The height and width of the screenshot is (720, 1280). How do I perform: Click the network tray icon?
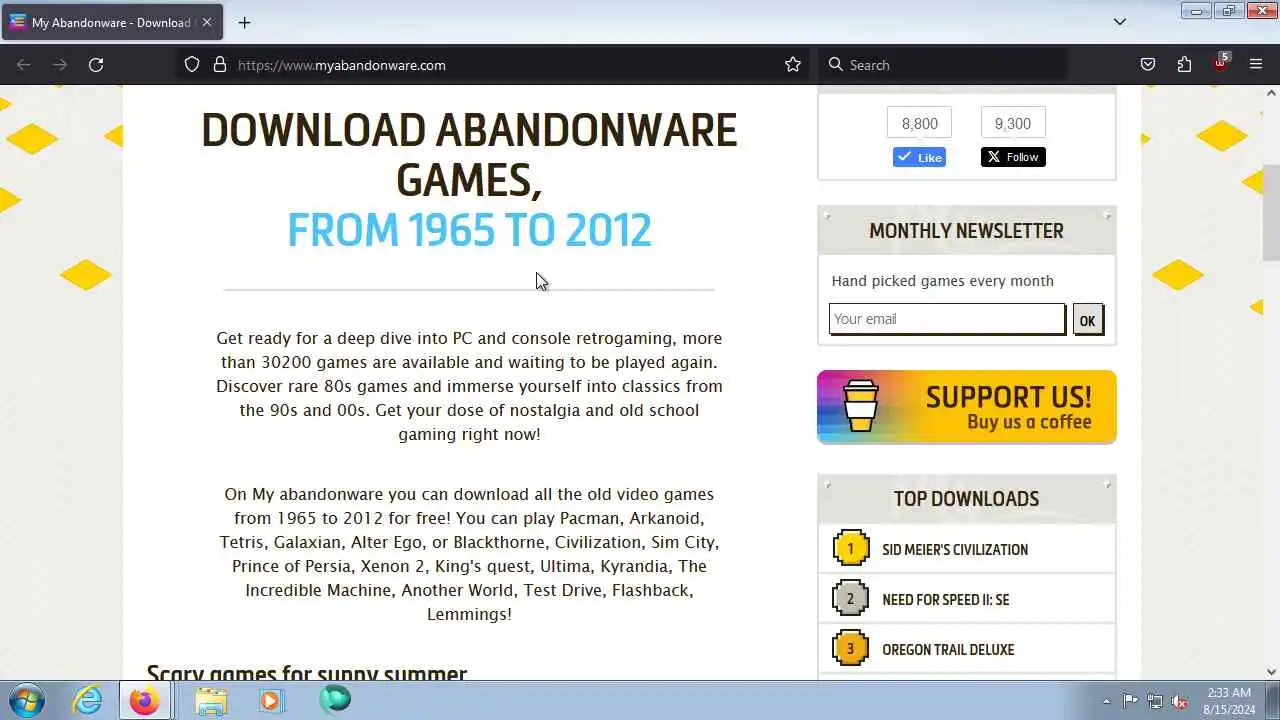pyautogui.click(x=1155, y=701)
